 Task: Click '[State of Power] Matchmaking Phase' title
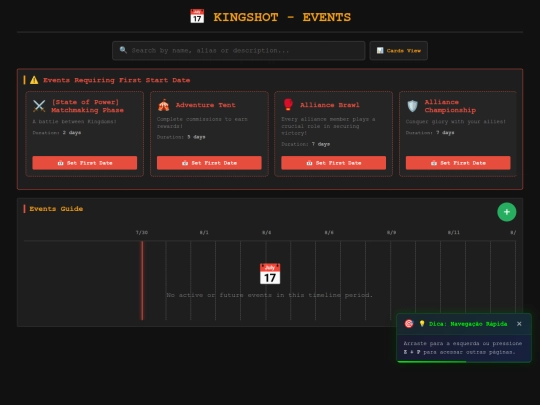pos(87,106)
